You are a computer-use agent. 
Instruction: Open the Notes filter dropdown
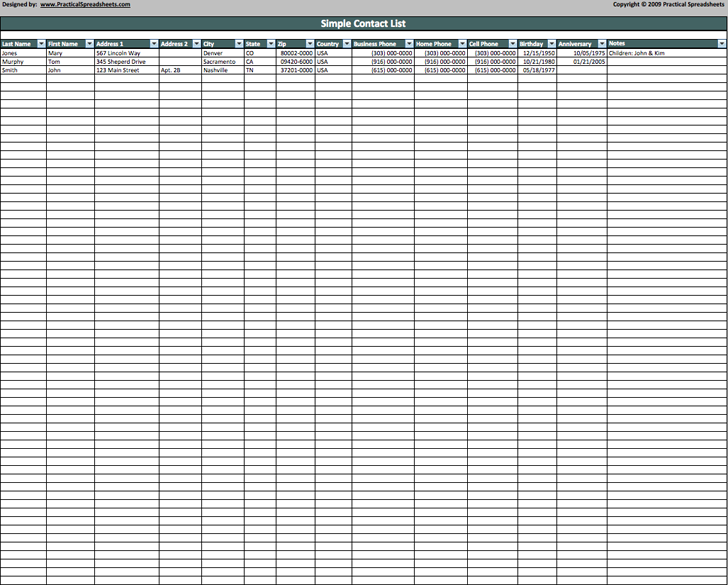pos(722,44)
